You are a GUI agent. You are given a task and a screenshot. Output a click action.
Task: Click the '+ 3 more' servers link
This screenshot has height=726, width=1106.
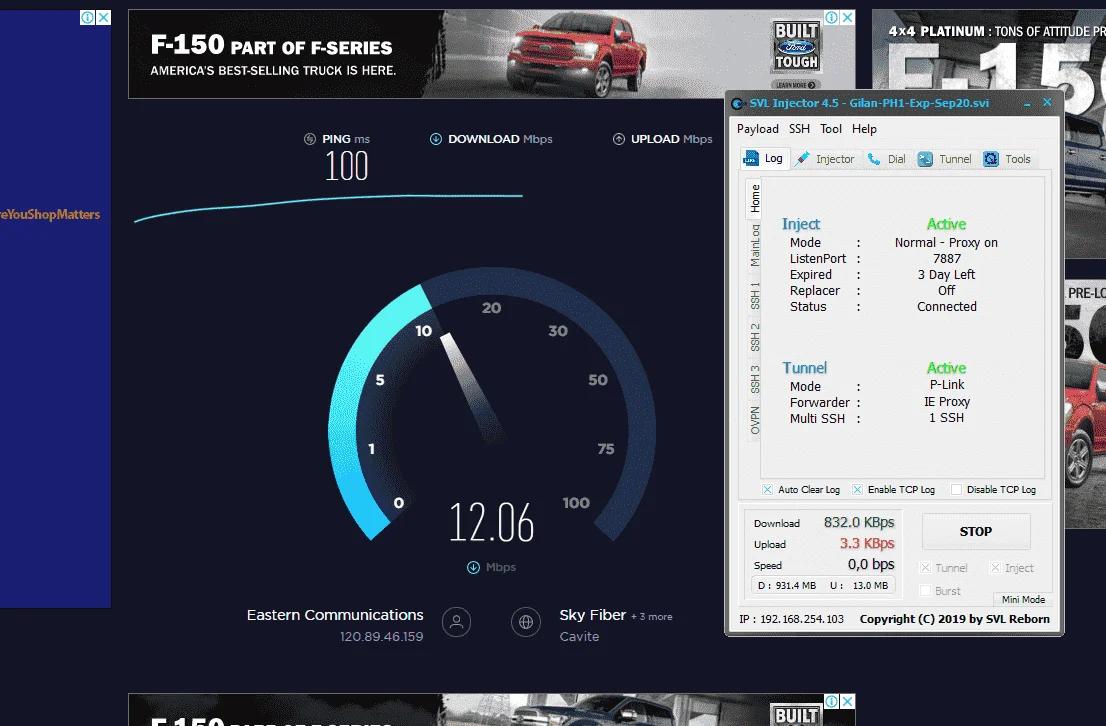point(652,617)
